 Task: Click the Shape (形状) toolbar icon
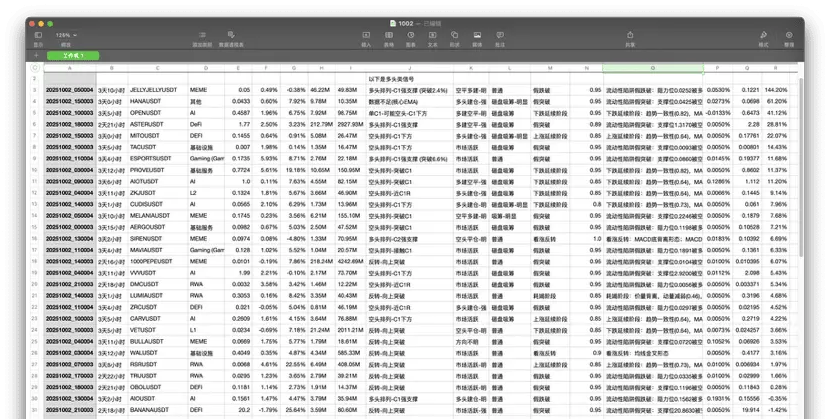[455, 35]
